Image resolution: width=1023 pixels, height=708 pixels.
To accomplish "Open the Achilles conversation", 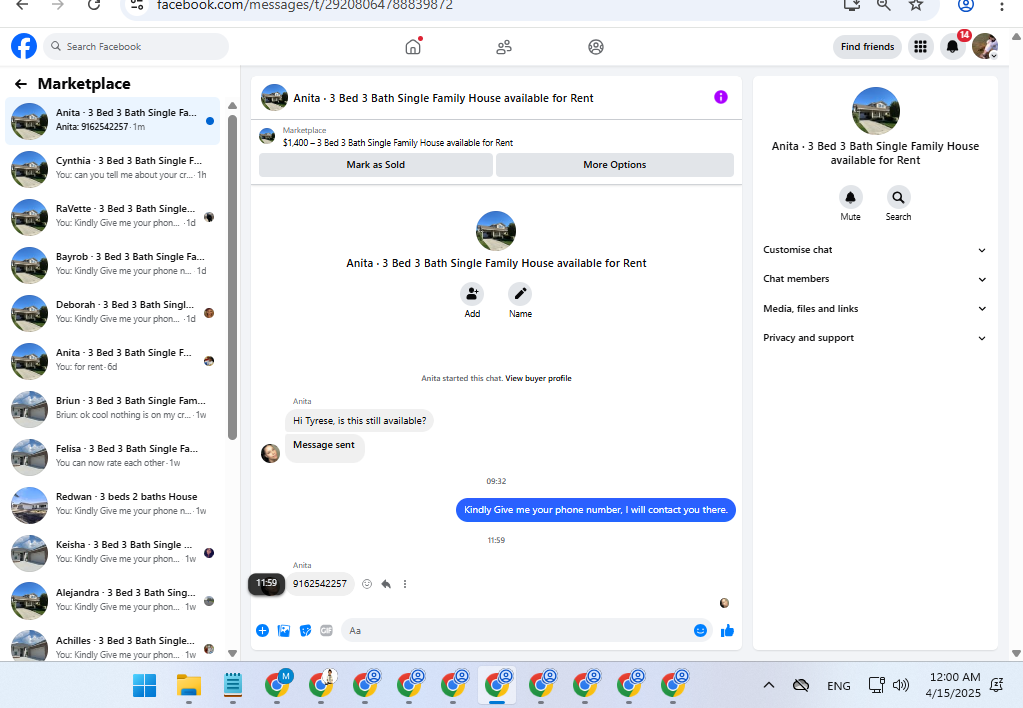I will [112, 646].
